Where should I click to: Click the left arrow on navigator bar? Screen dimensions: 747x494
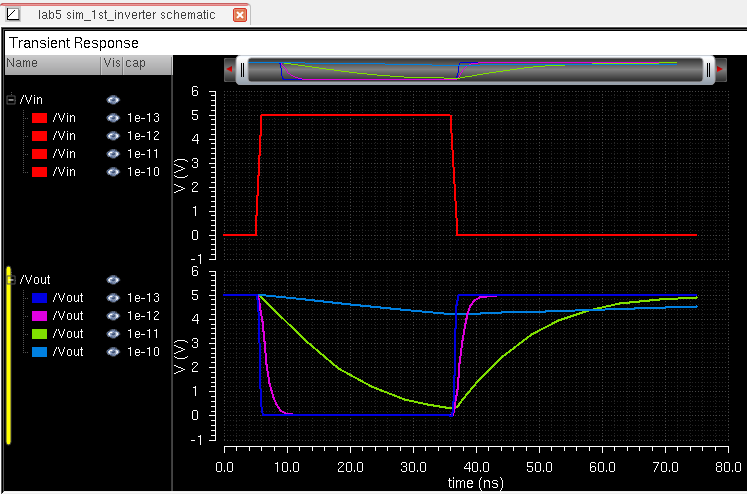coord(229,69)
